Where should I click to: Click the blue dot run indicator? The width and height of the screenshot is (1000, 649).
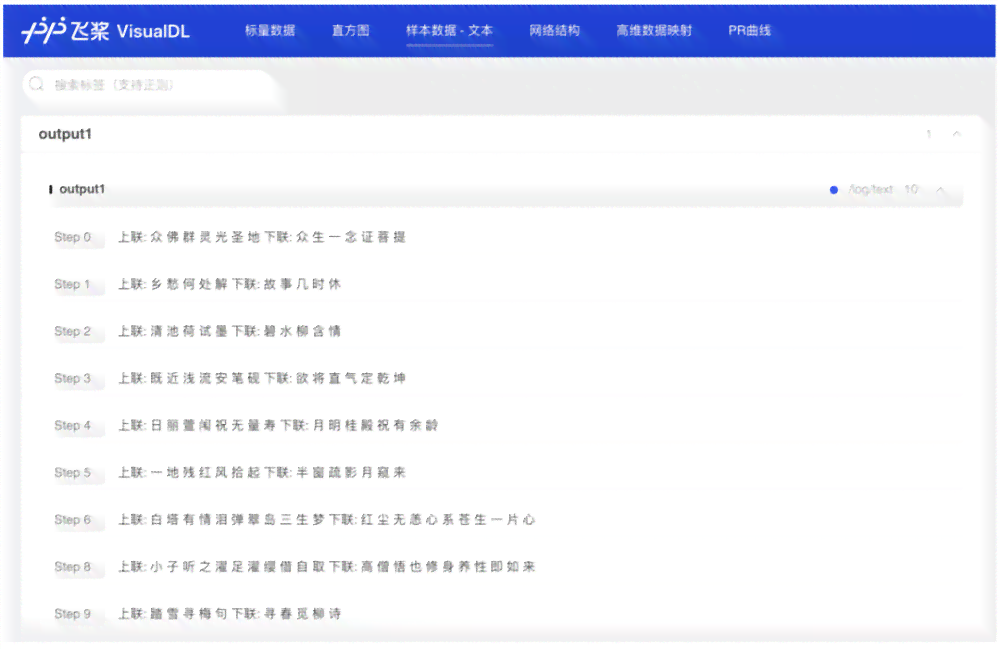click(x=834, y=190)
